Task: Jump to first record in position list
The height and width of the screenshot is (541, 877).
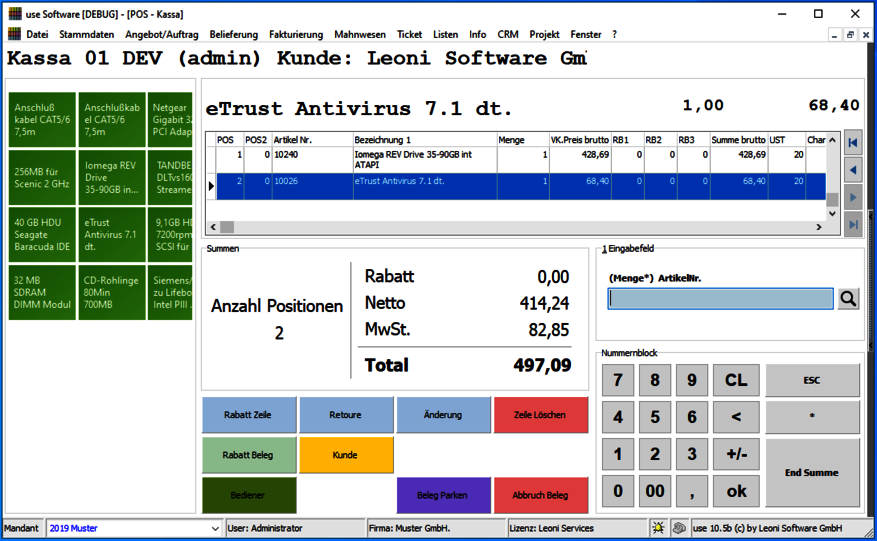Action: 853,143
